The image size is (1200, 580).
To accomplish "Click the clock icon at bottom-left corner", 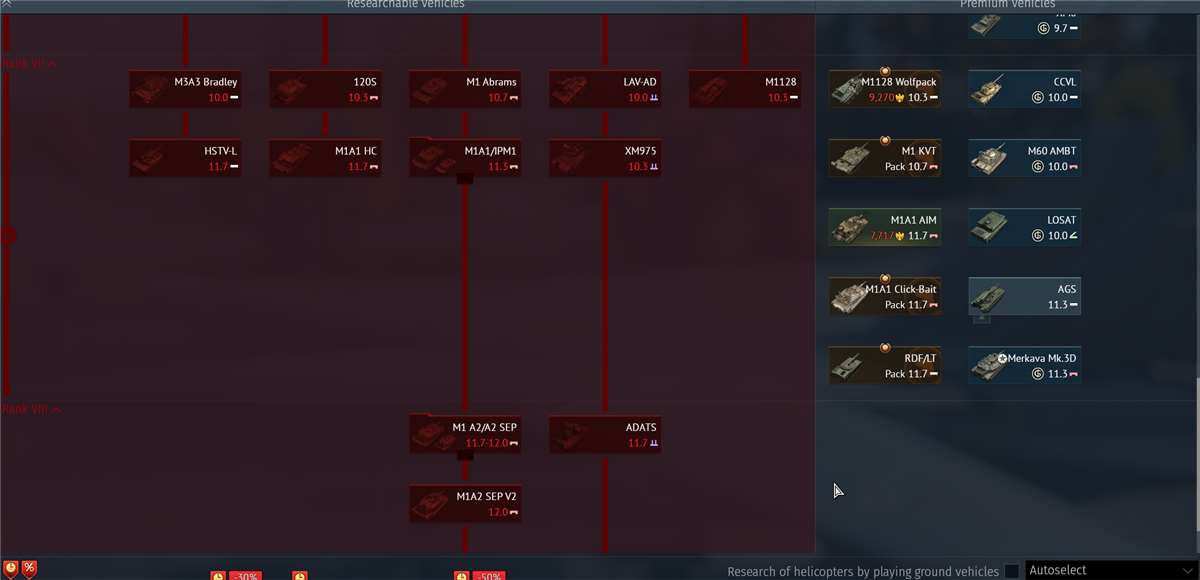I will coord(10,568).
